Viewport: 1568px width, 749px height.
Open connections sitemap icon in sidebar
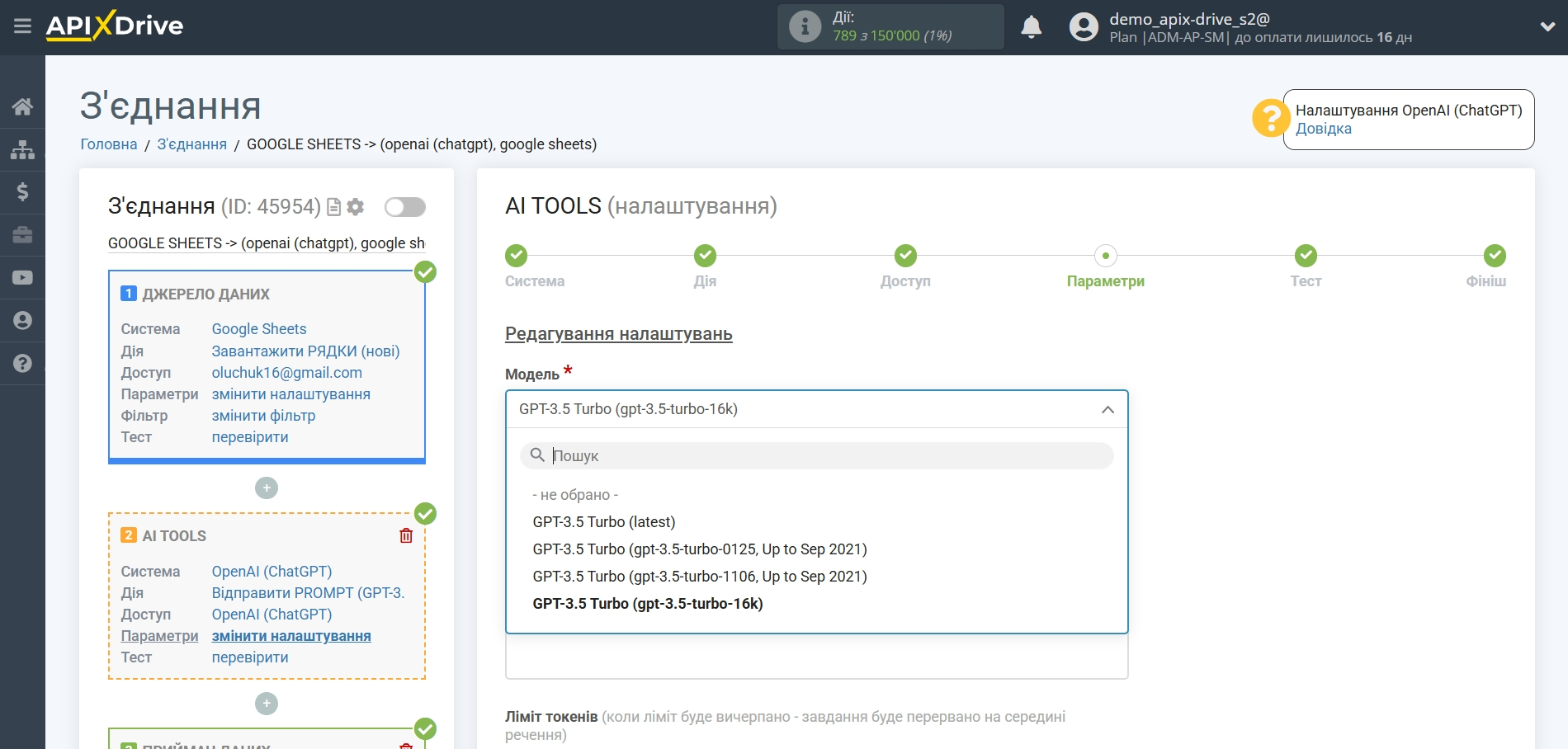(22, 149)
